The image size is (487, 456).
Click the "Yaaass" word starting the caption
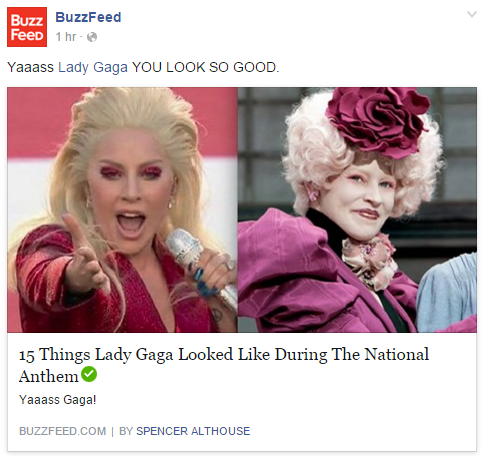point(30,67)
